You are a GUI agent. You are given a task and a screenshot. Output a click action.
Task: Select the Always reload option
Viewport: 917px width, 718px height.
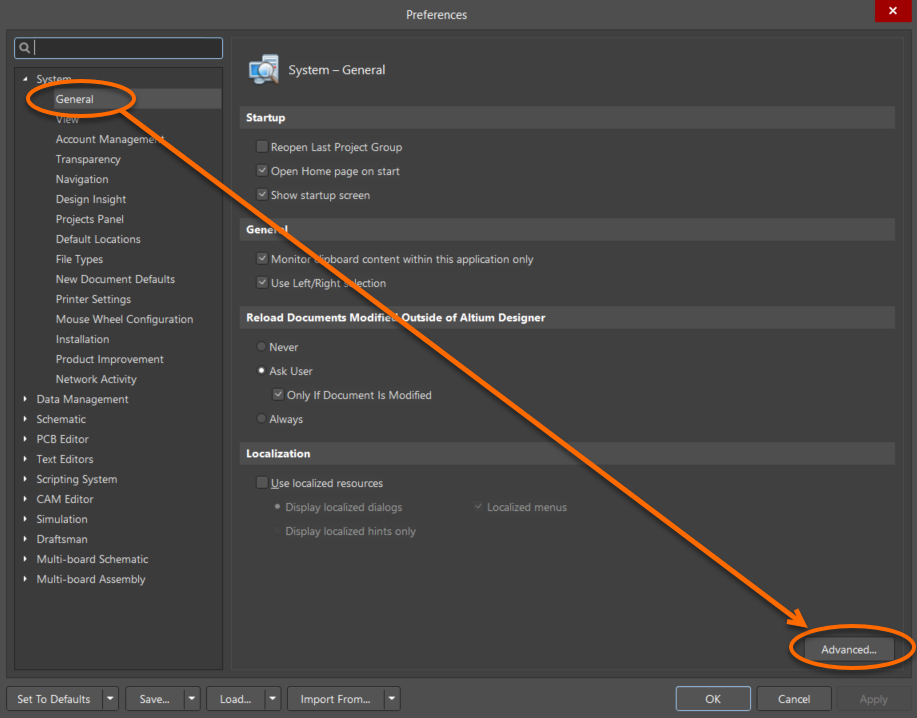pos(261,419)
